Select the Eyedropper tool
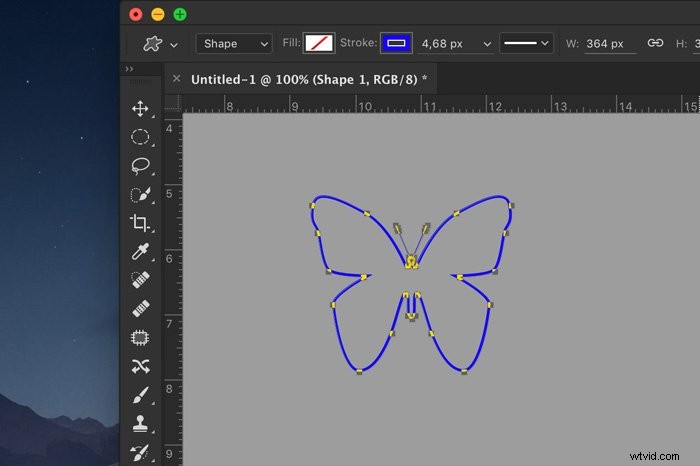700x466 pixels. (140, 252)
